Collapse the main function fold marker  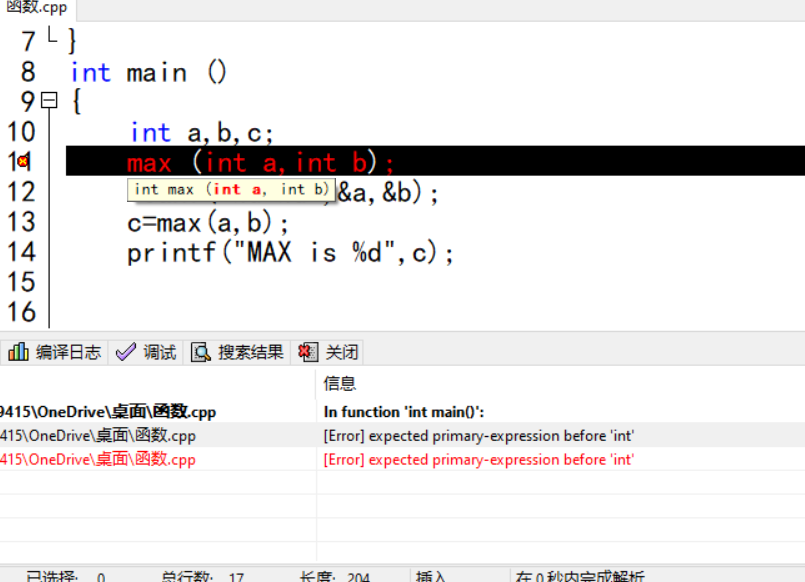tap(49, 100)
